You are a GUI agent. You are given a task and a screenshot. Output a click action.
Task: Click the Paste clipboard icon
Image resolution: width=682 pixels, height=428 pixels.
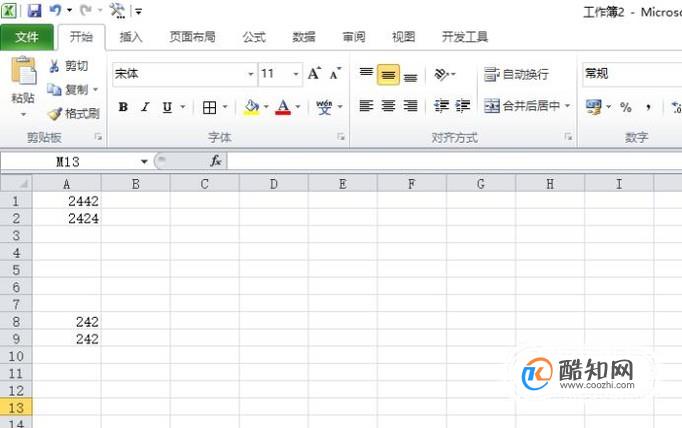23,70
